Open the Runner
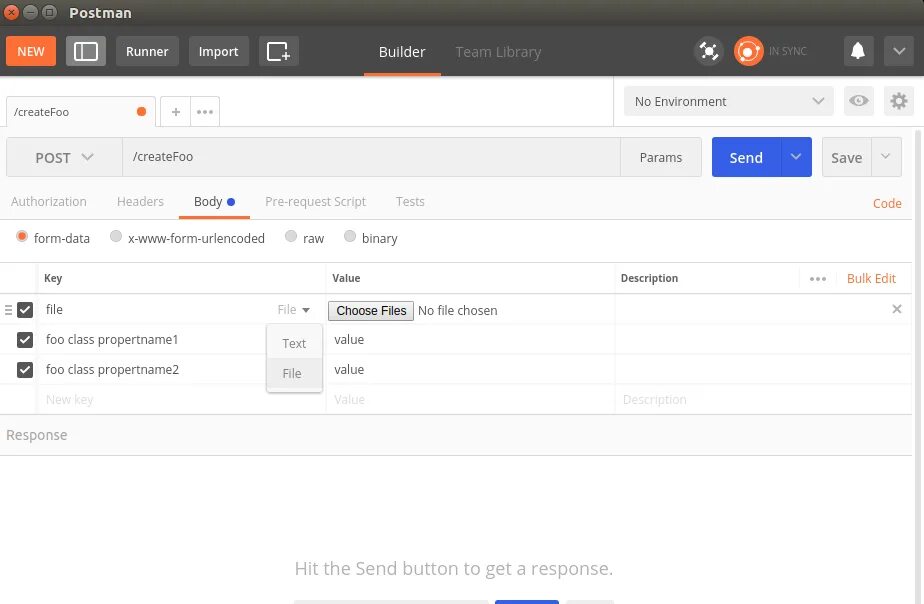 click(147, 51)
